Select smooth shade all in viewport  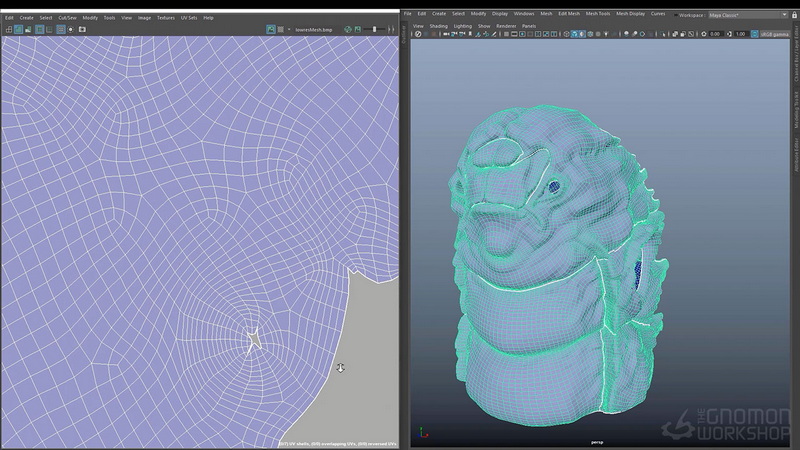point(574,34)
